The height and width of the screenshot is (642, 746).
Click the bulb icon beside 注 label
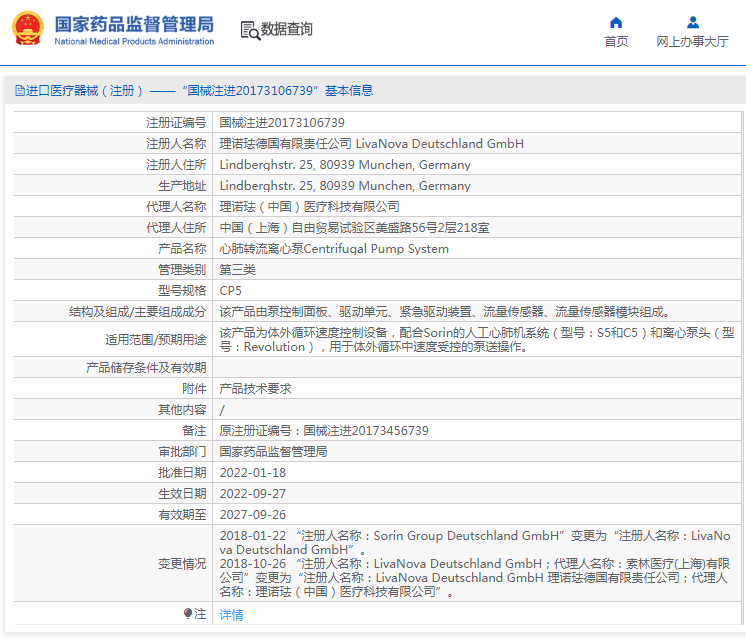pos(187,614)
